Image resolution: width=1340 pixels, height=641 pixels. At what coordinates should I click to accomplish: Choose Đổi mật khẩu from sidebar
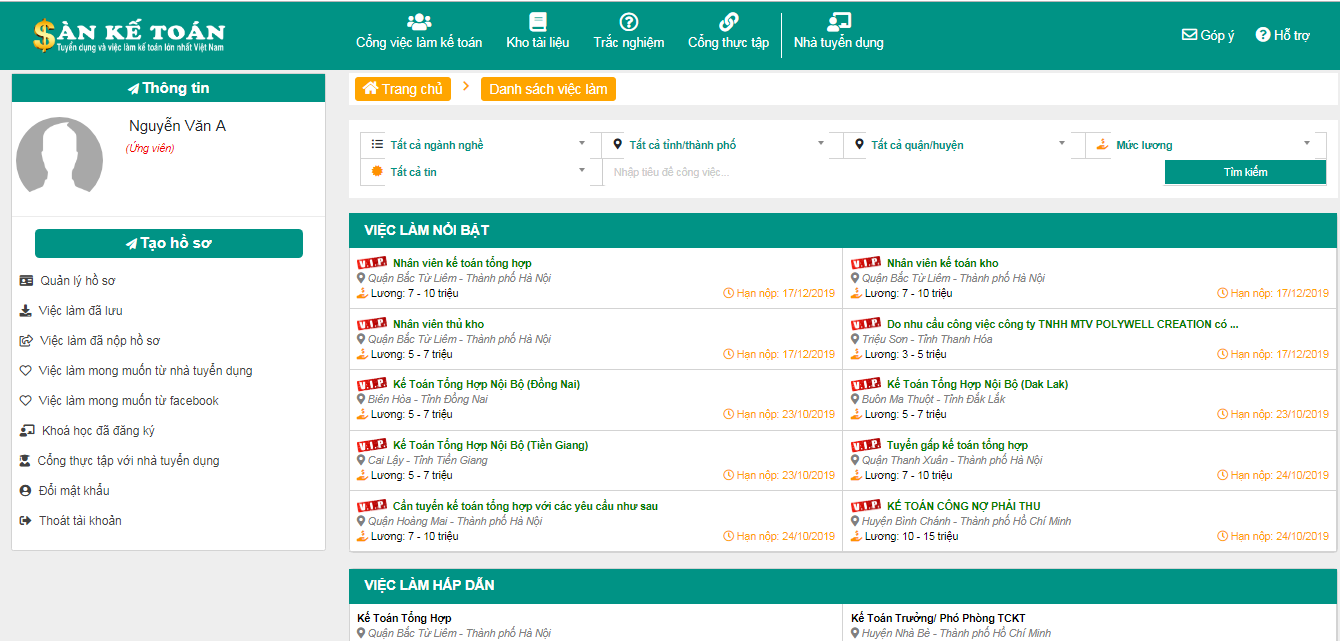coord(74,491)
